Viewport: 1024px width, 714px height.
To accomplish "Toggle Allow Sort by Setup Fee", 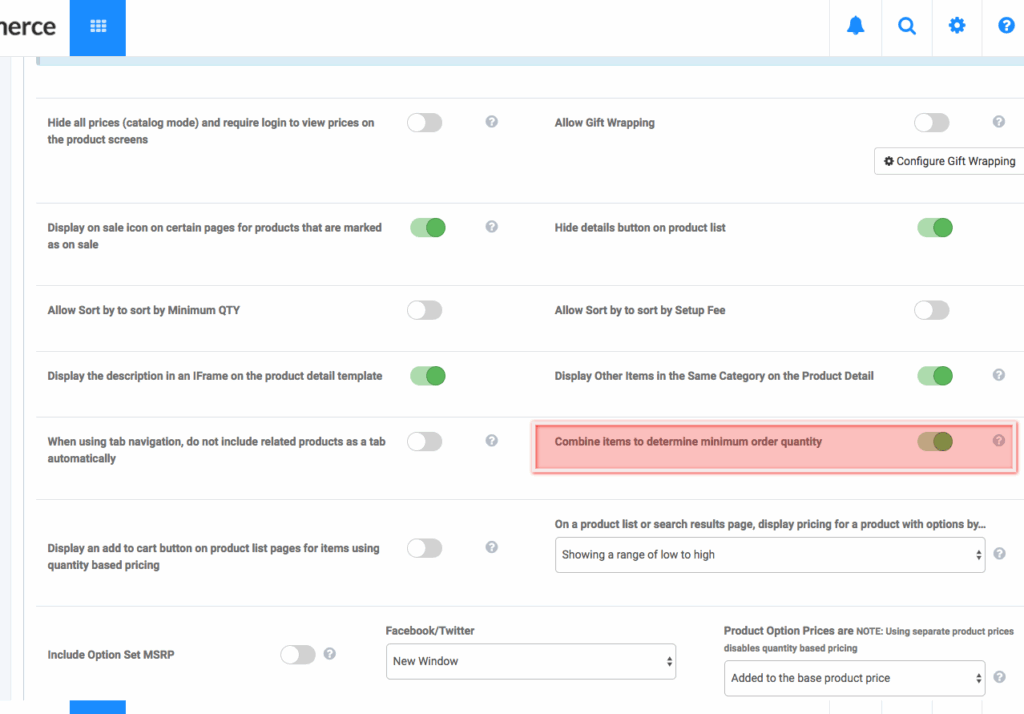I will tap(931, 310).
